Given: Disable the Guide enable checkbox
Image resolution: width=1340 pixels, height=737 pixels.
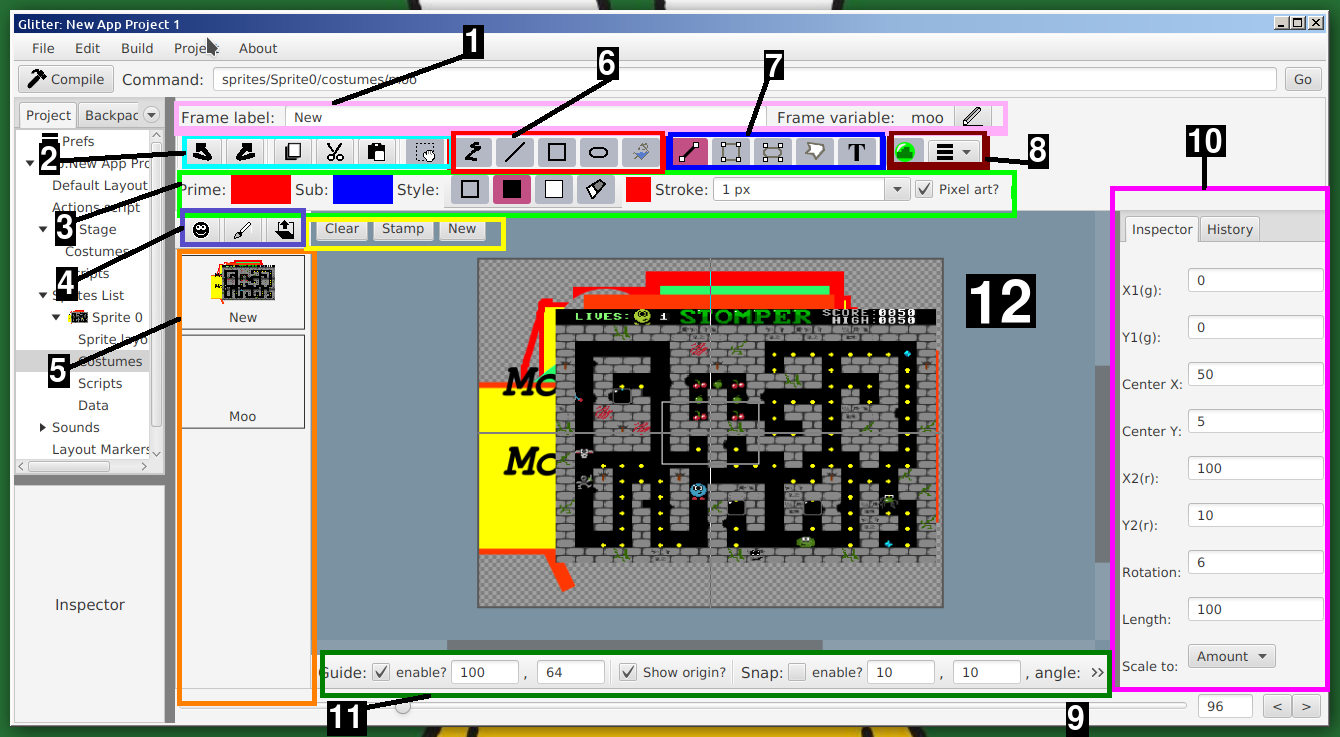Looking at the screenshot, I should 382,672.
